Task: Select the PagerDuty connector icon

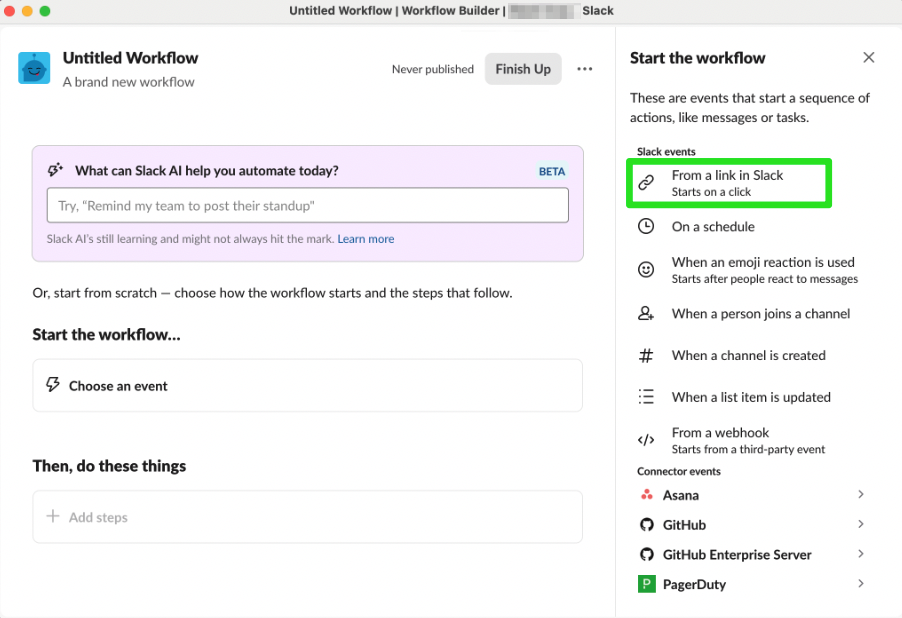Action: 647,584
